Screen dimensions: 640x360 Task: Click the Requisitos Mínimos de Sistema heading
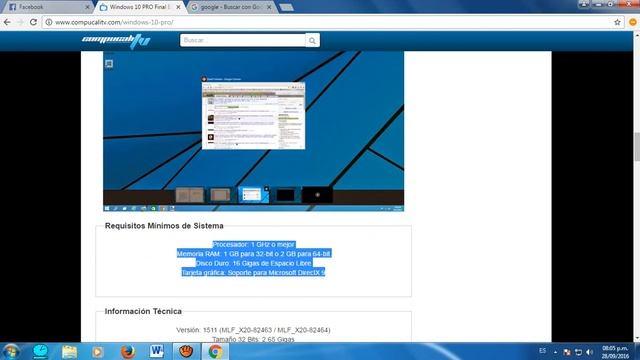(164, 226)
